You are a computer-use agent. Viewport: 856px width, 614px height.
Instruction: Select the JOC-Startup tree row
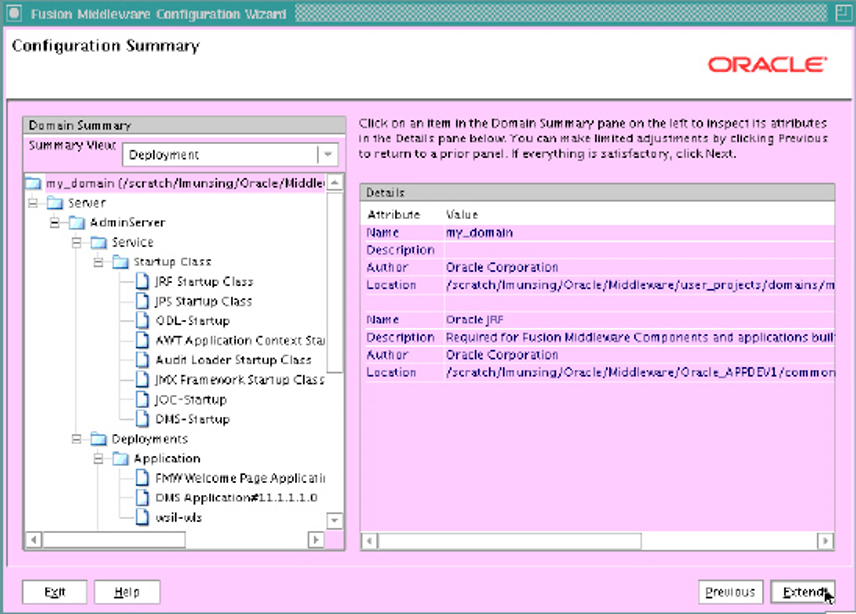(191, 400)
